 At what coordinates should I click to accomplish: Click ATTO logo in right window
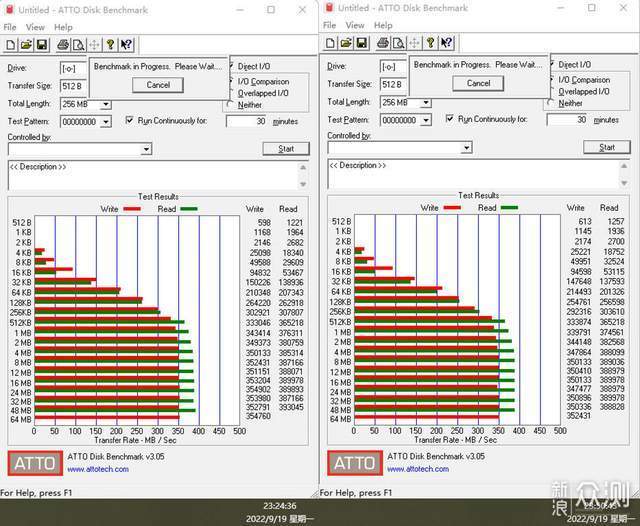[x=355, y=463]
